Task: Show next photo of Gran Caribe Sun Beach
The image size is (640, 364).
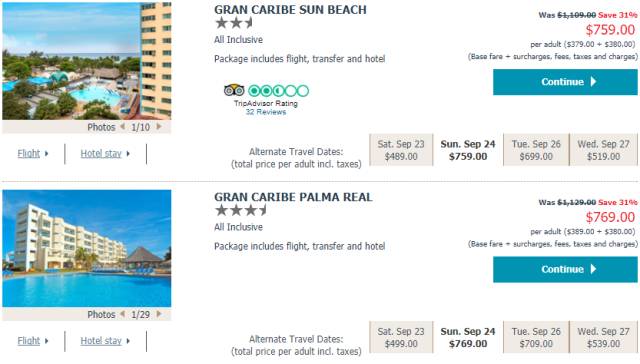Action: pyautogui.click(x=159, y=127)
